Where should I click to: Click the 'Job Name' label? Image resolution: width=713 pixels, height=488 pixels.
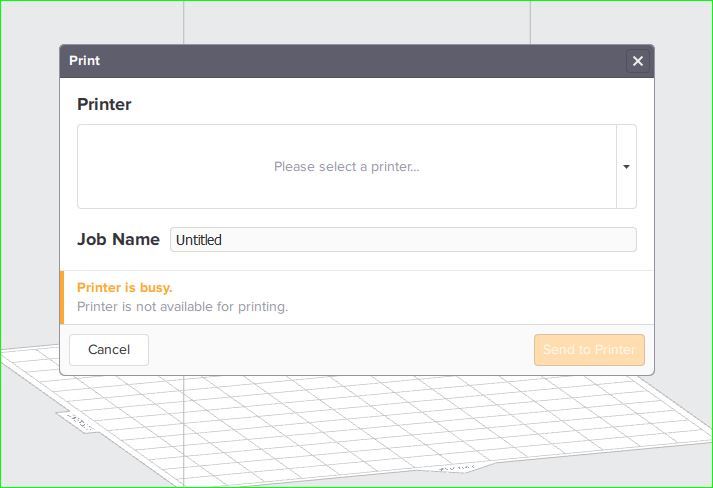click(x=118, y=239)
